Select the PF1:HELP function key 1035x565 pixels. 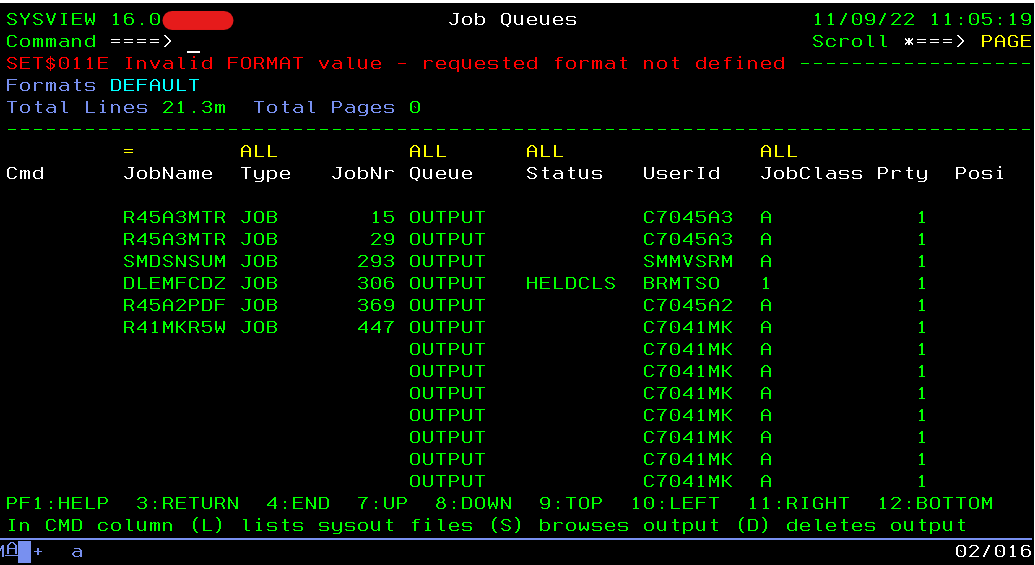click(x=57, y=504)
